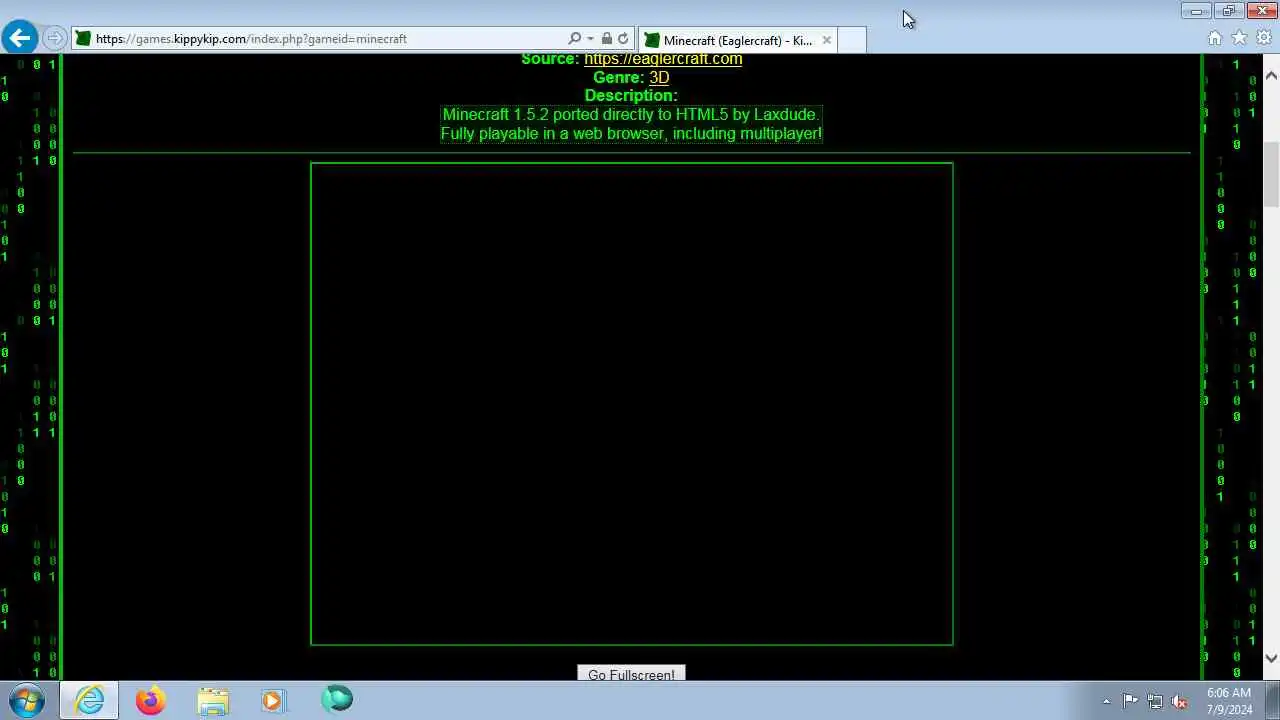Minimize the Internet Explorer window

(1196, 11)
